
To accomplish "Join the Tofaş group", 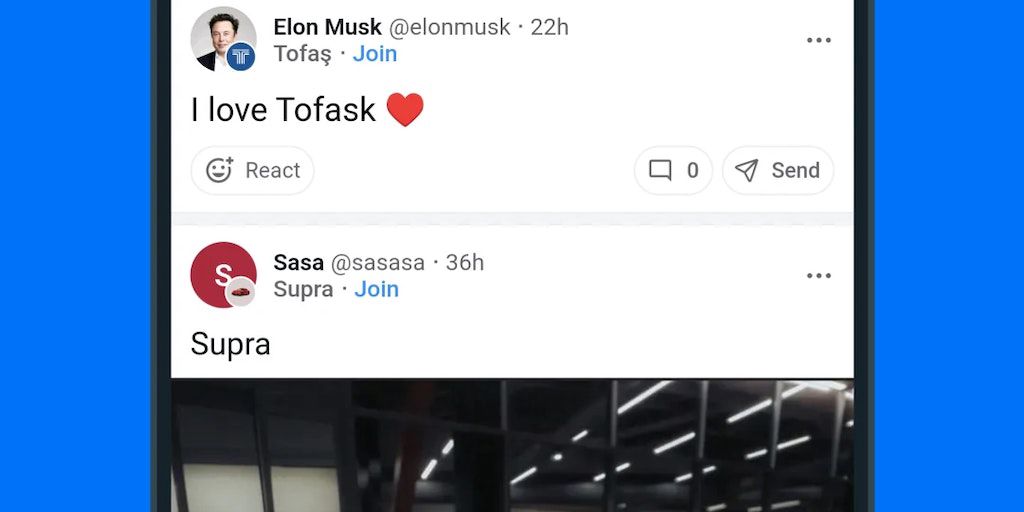I will coord(375,54).
